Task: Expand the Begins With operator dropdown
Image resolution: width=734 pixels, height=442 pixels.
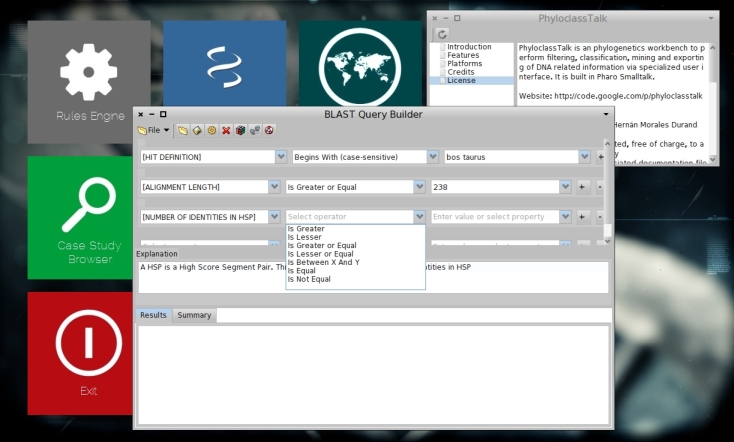Action: coord(433,157)
